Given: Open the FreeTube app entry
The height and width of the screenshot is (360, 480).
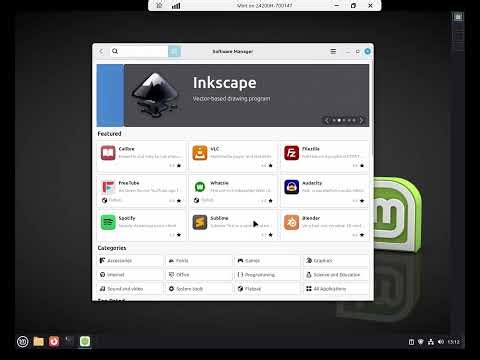Looking at the screenshot, I should pos(141,192).
